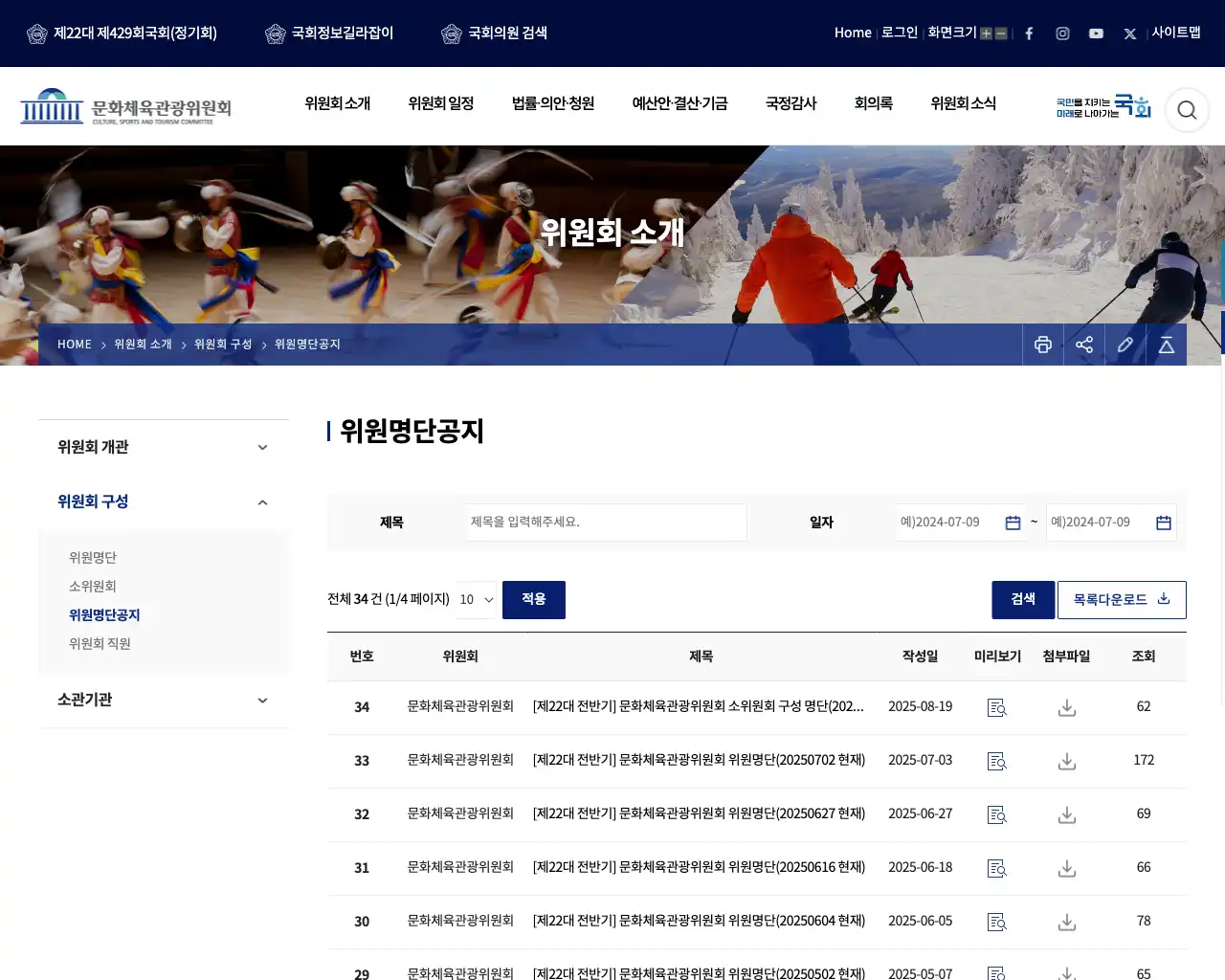Click HOME in the breadcrumb
Image resolution: width=1225 pixels, height=980 pixels.
click(x=75, y=345)
